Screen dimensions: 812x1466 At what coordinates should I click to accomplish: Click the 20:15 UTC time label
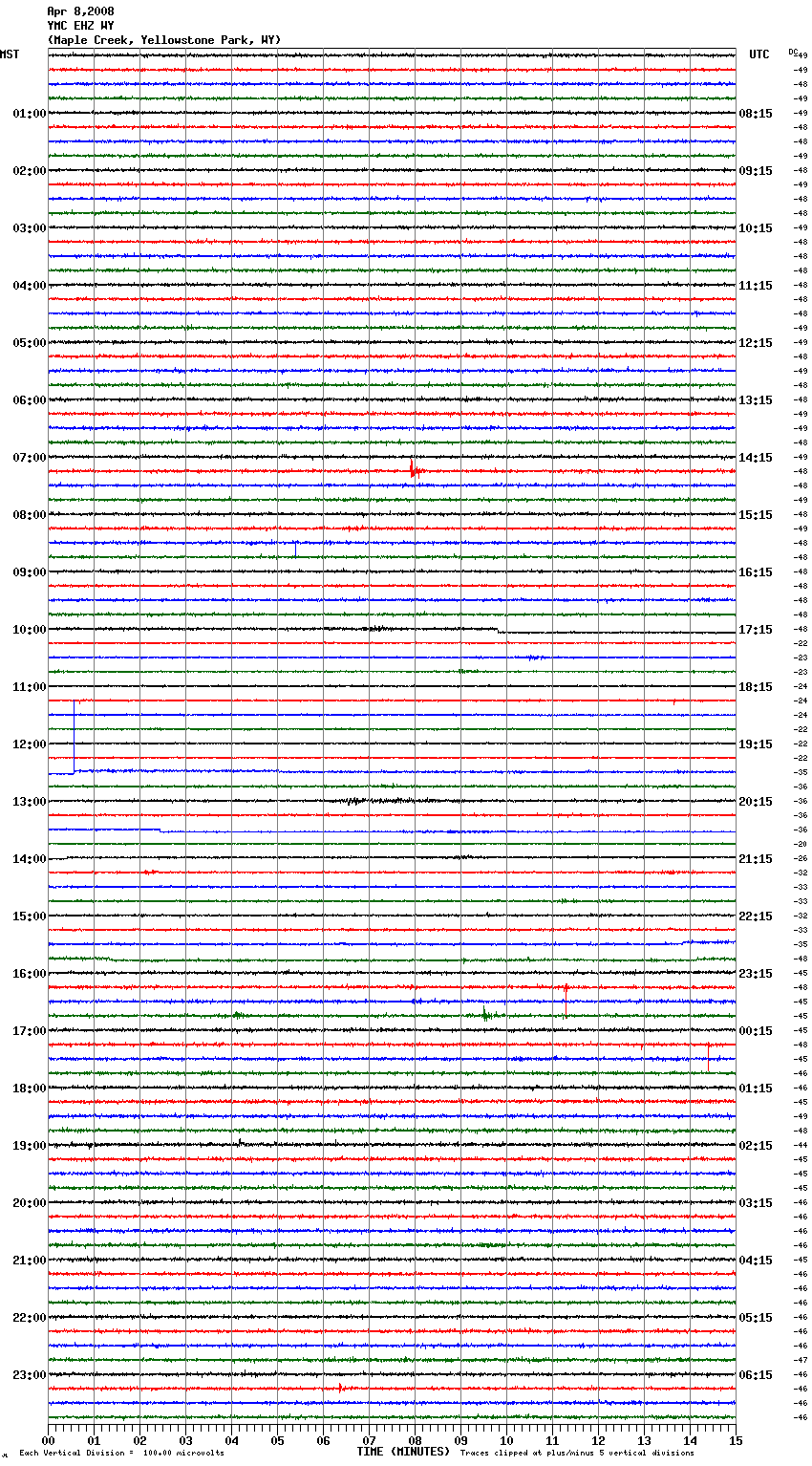click(x=756, y=802)
